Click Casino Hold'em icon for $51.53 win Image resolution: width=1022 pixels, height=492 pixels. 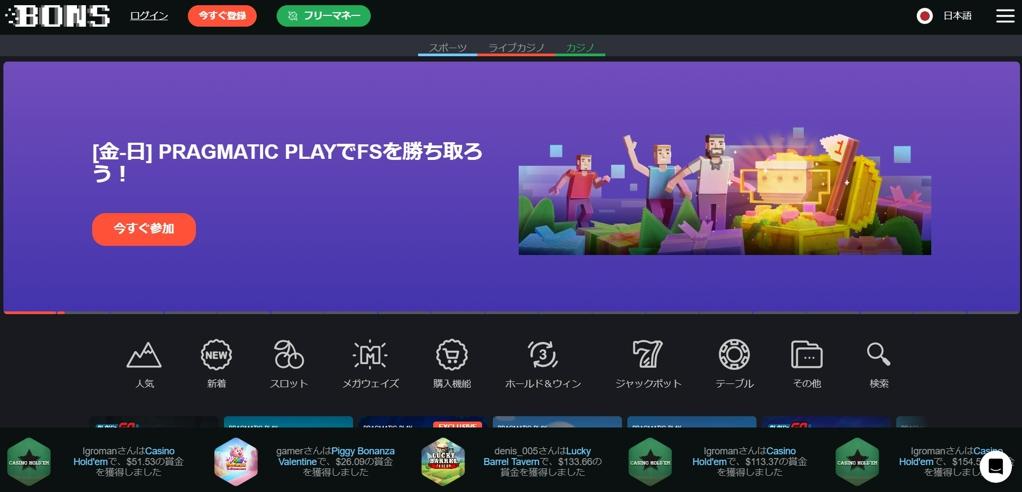[29, 461]
